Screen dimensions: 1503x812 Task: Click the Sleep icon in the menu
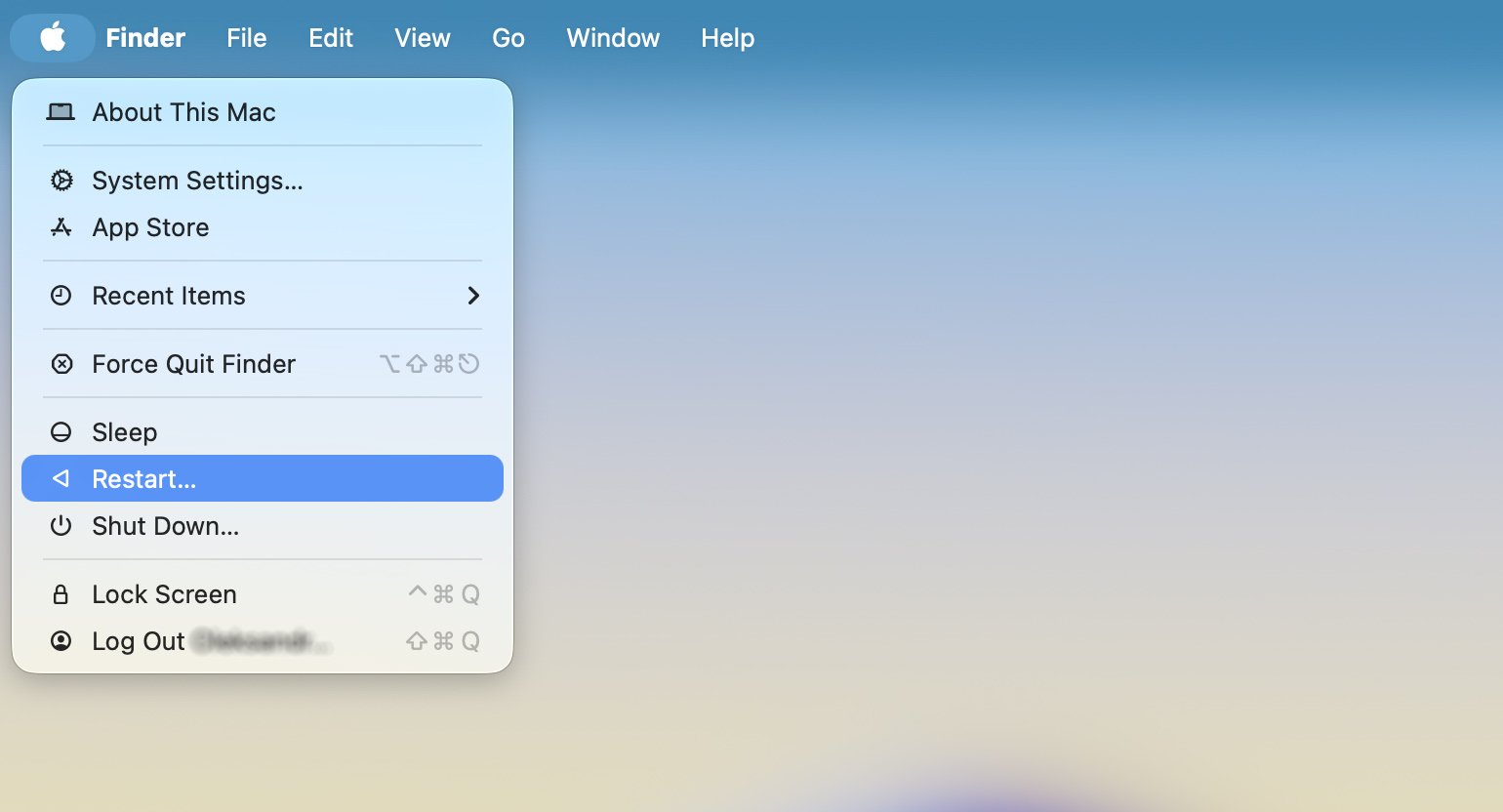pos(61,432)
